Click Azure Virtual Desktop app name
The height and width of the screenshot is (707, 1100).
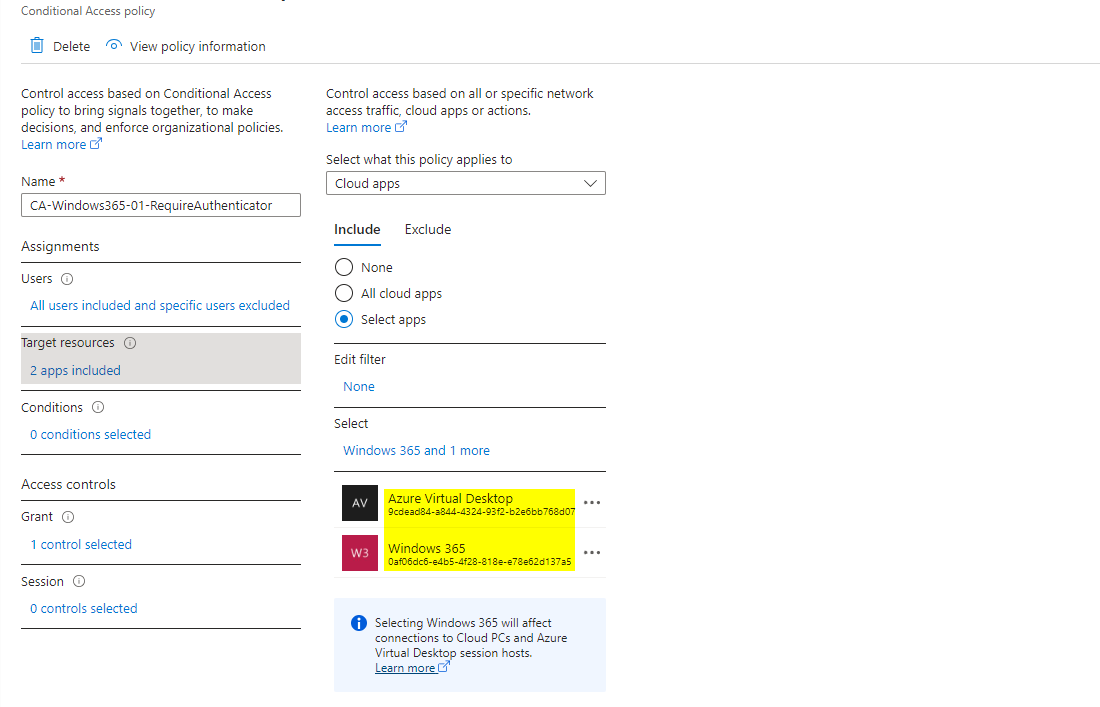tap(450, 498)
